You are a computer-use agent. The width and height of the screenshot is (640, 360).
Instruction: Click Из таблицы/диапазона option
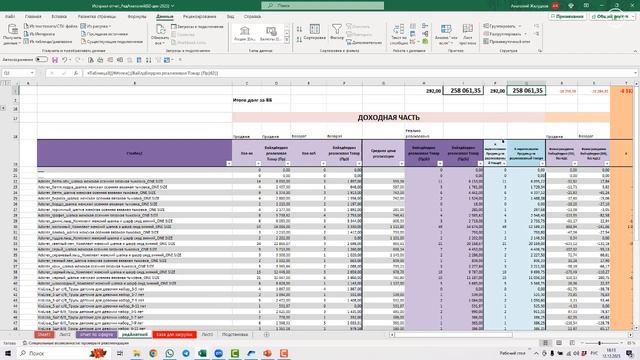[48, 42]
